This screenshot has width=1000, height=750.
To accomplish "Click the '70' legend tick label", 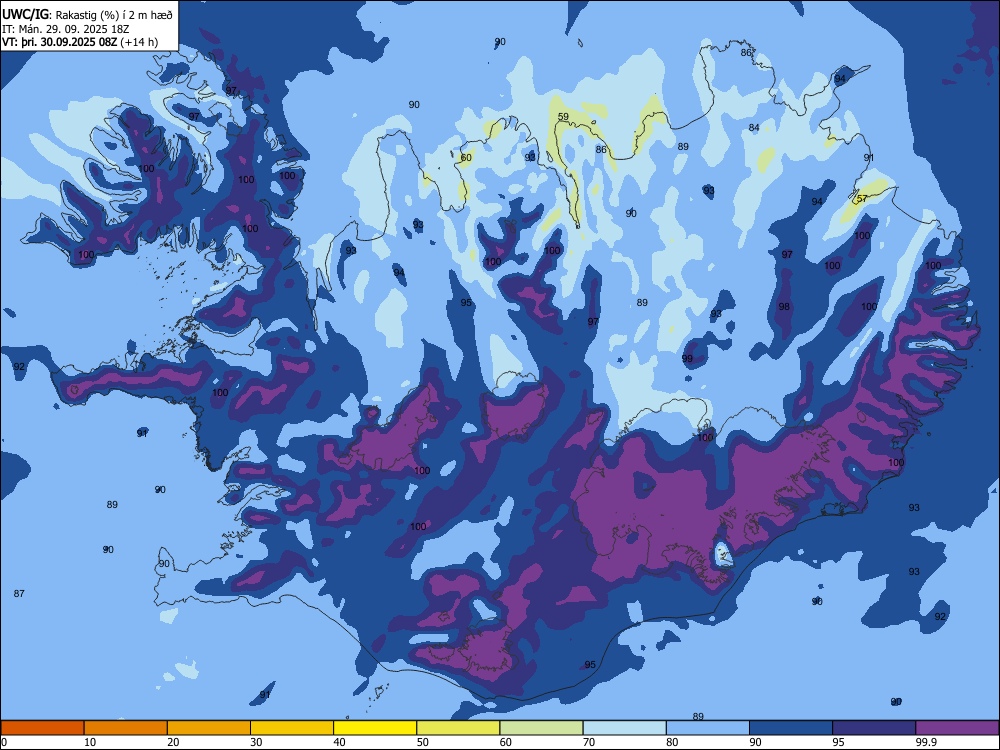I will 589,742.
